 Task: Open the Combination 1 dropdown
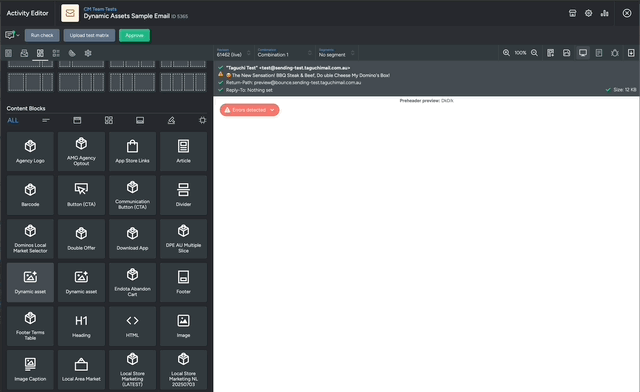point(284,53)
